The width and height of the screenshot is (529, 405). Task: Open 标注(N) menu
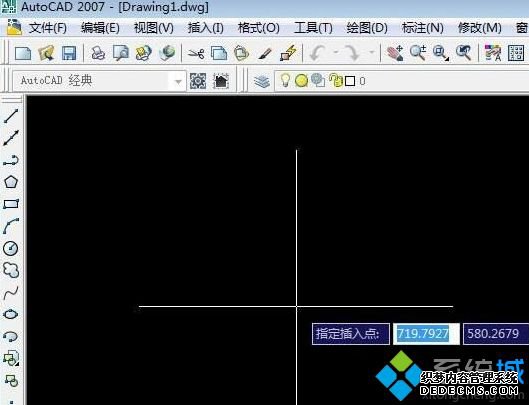422,28
